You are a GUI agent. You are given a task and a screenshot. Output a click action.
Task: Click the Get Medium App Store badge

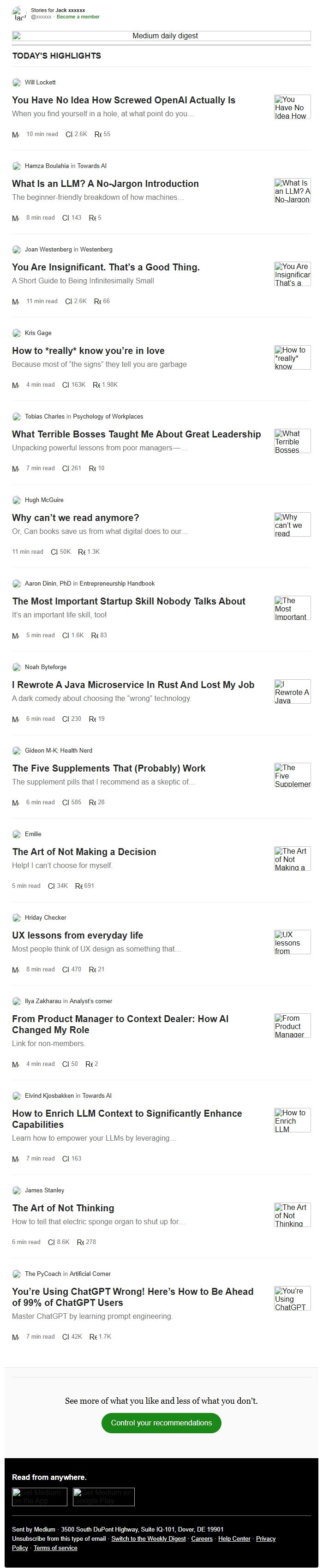[x=40, y=1497]
